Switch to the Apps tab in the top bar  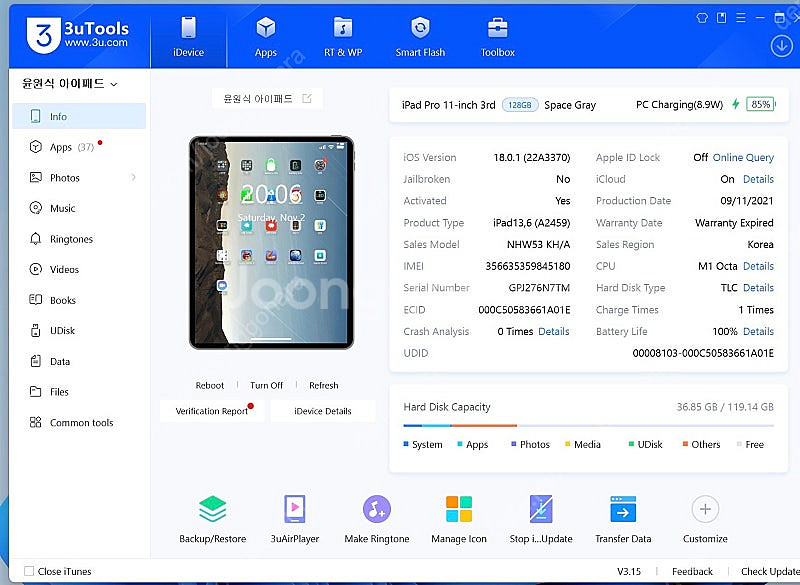[x=265, y=37]
